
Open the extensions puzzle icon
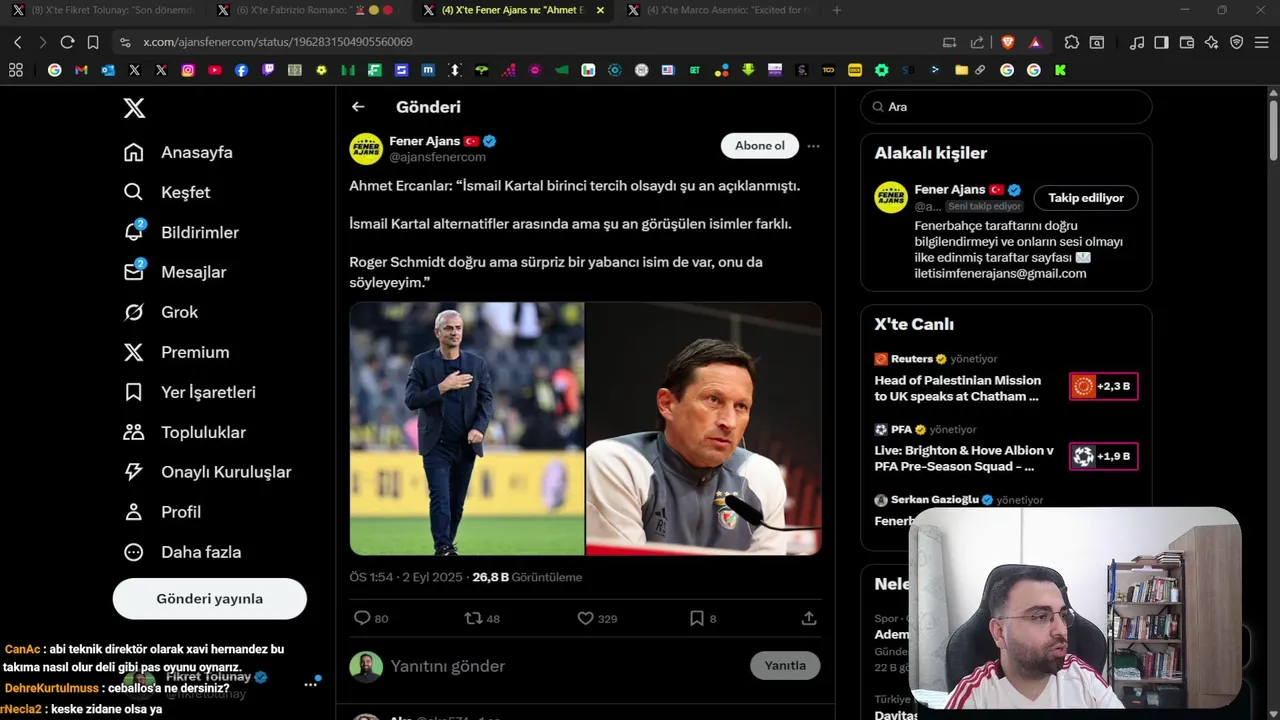(1072, 42)
